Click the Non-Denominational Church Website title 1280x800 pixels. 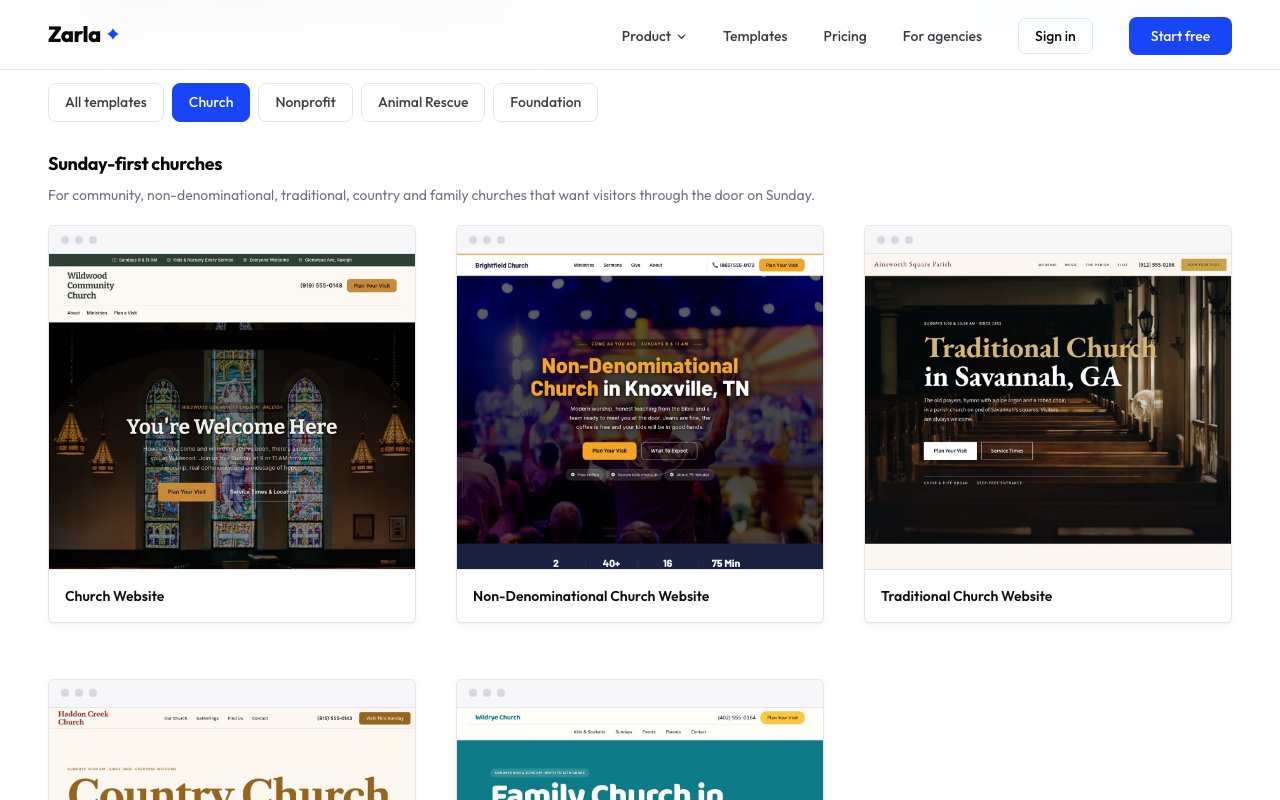click(x=591, y=596)
